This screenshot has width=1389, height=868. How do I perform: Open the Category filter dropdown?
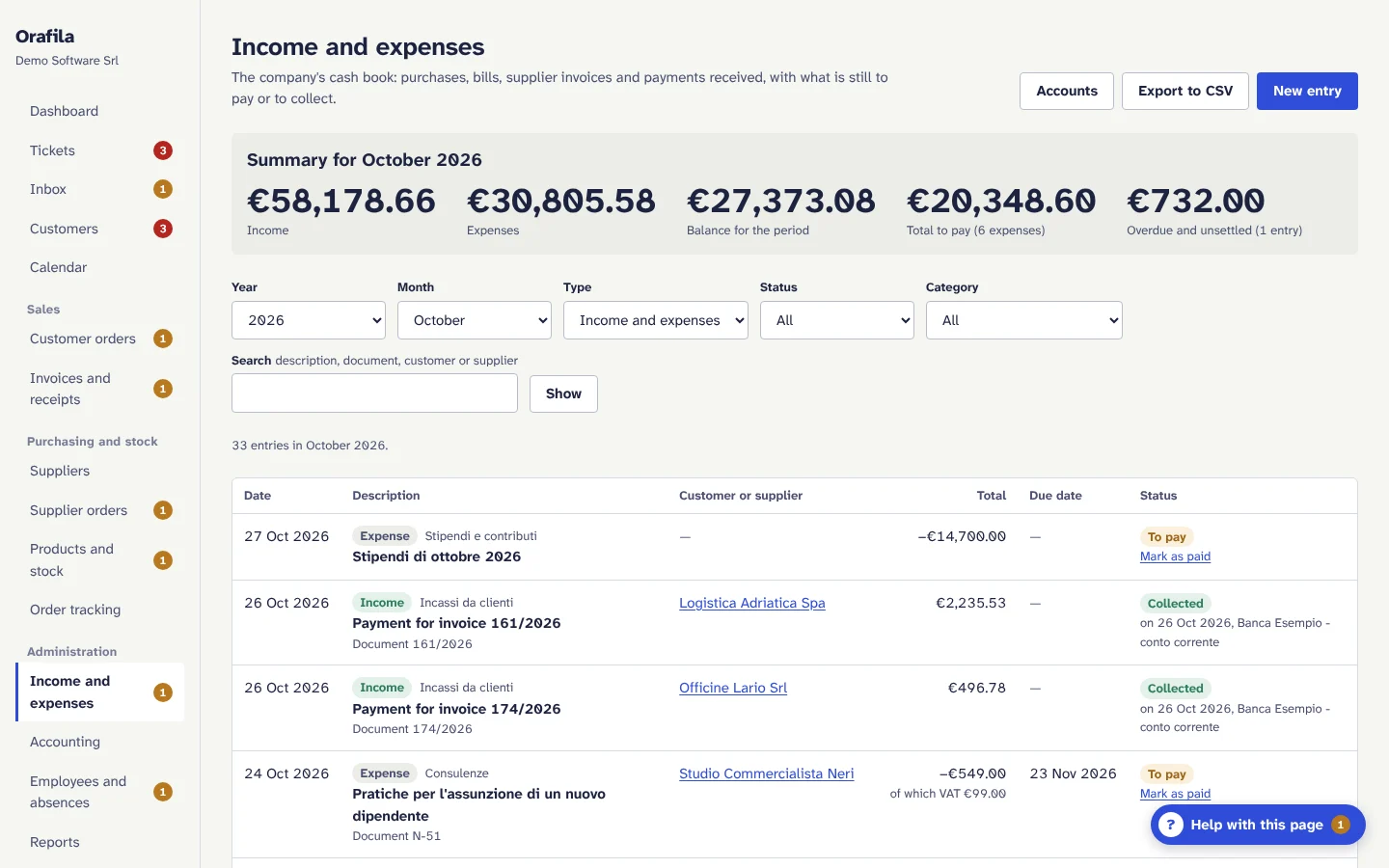[x=1024, y=320]
